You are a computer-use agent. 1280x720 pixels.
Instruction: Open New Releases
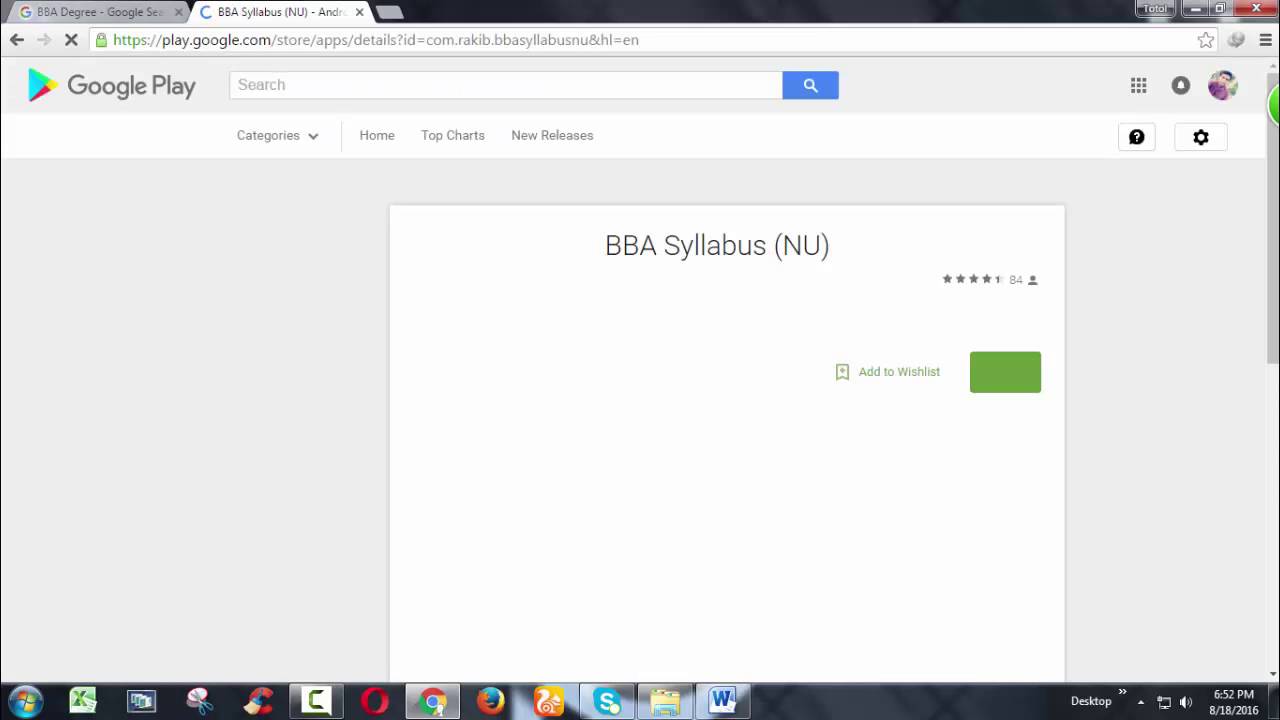552,135
